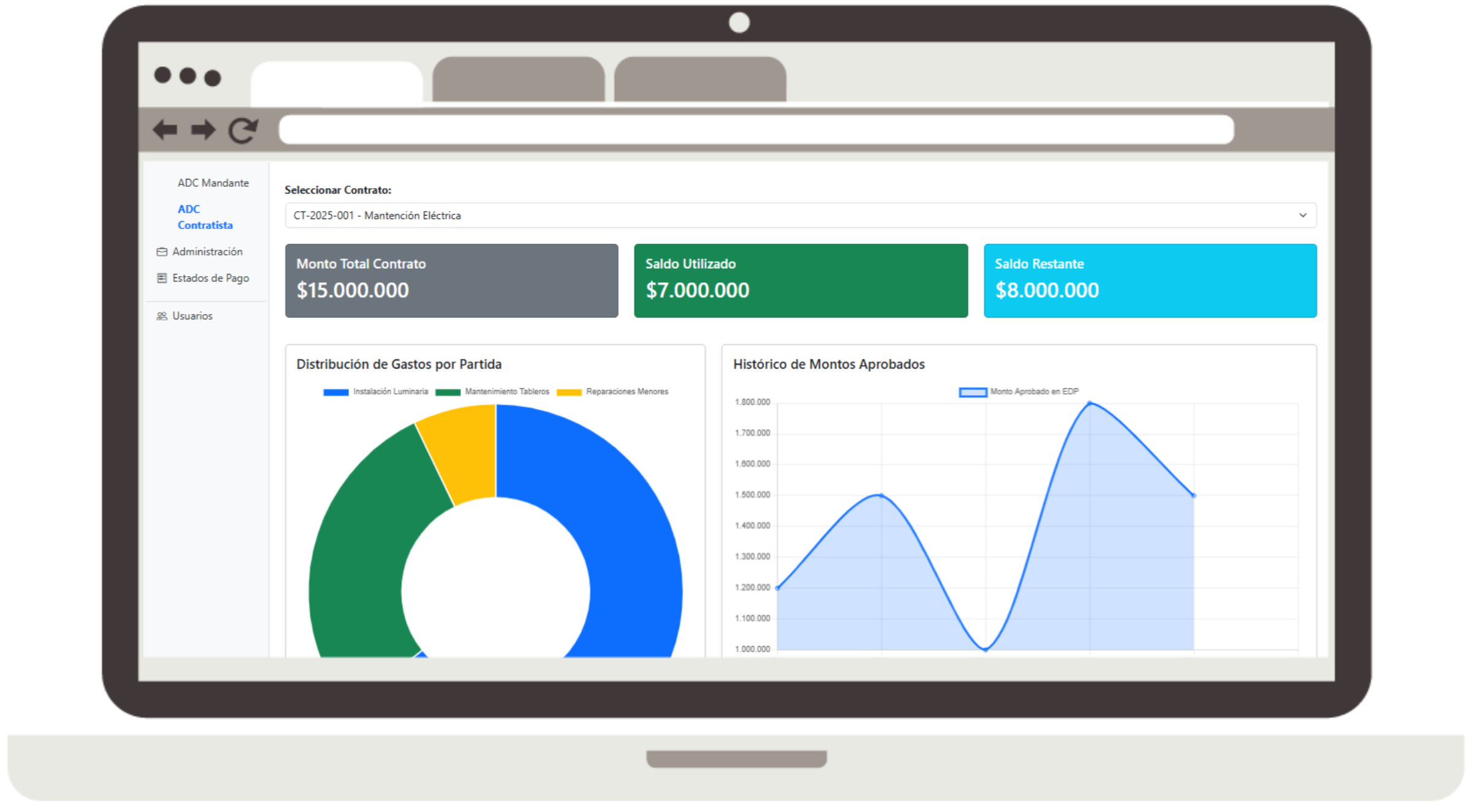Image resolution: width=1470 pixels, height=812 pixels.
Task: Reload the page with the refresh icon
Action: 243,130
